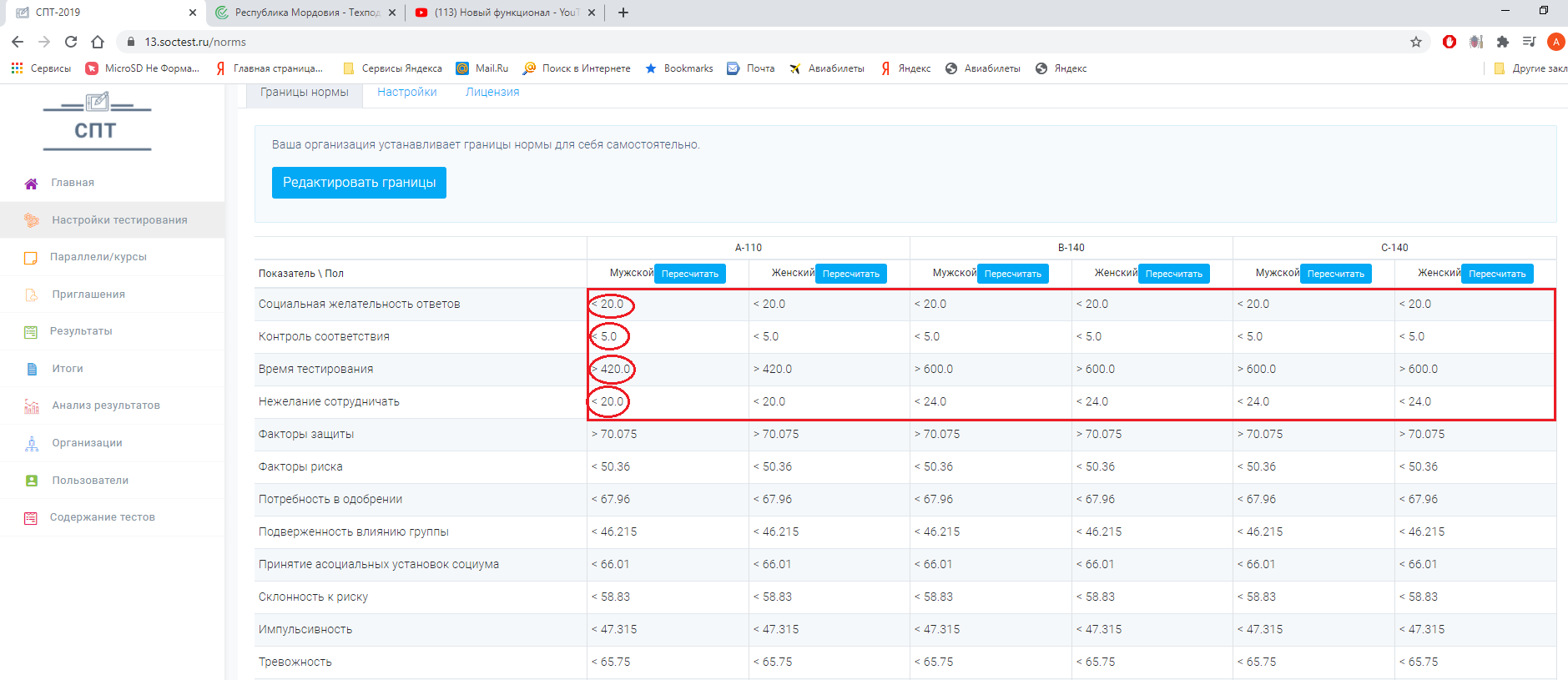The image size is (1568, 680).
Task: Click Пересчитать for A-110 Мужской
Action: (x=690, y=274)
